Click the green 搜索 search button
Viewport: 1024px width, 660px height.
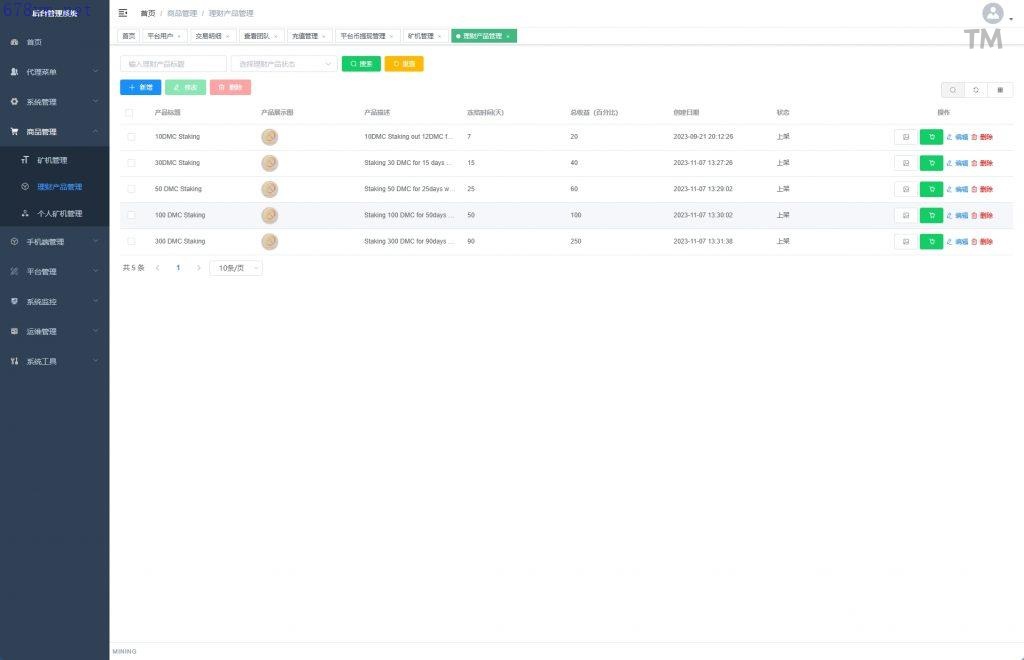pos(361,64)
